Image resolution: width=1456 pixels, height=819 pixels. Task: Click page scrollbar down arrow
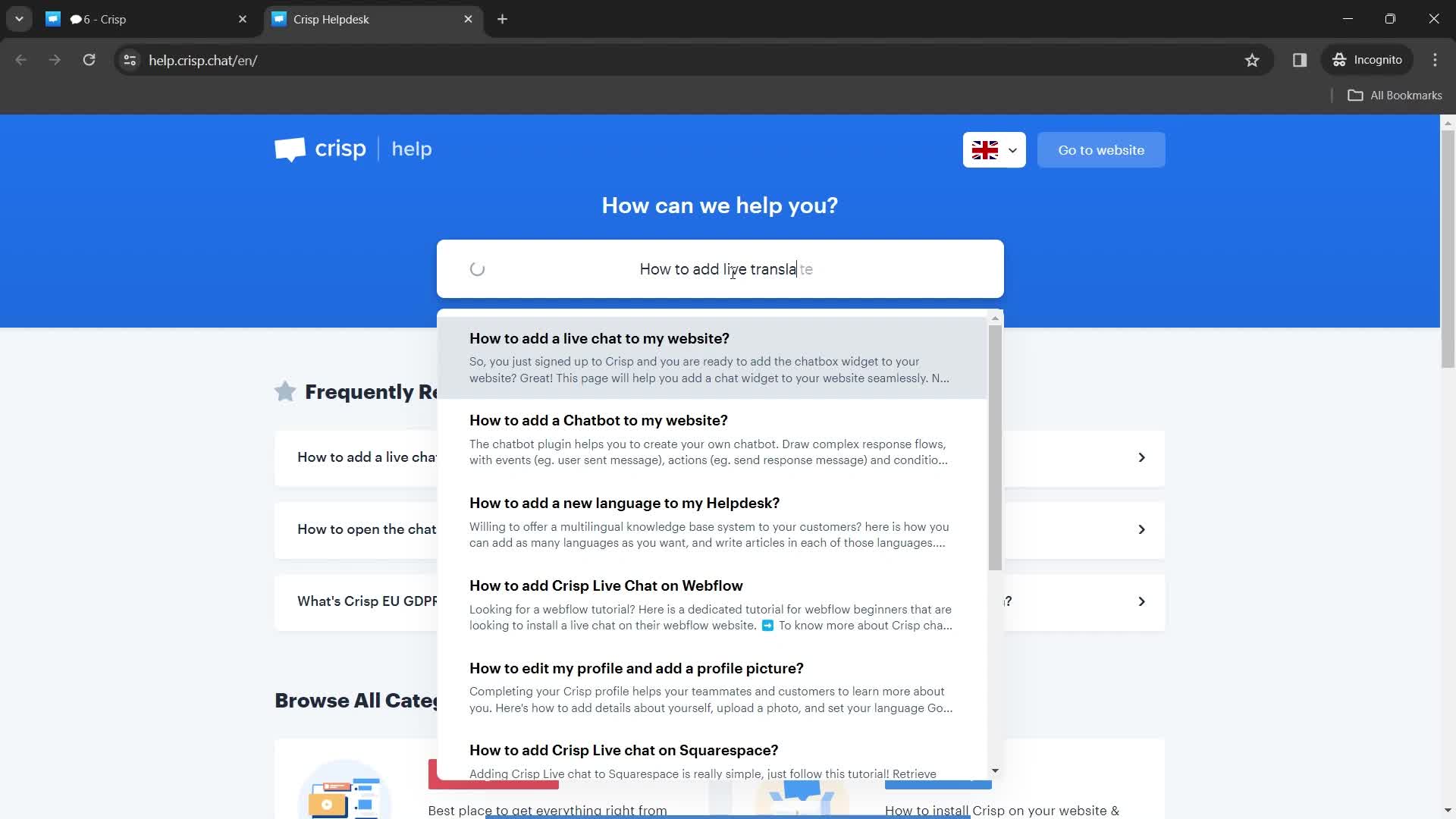(1448, 811)
